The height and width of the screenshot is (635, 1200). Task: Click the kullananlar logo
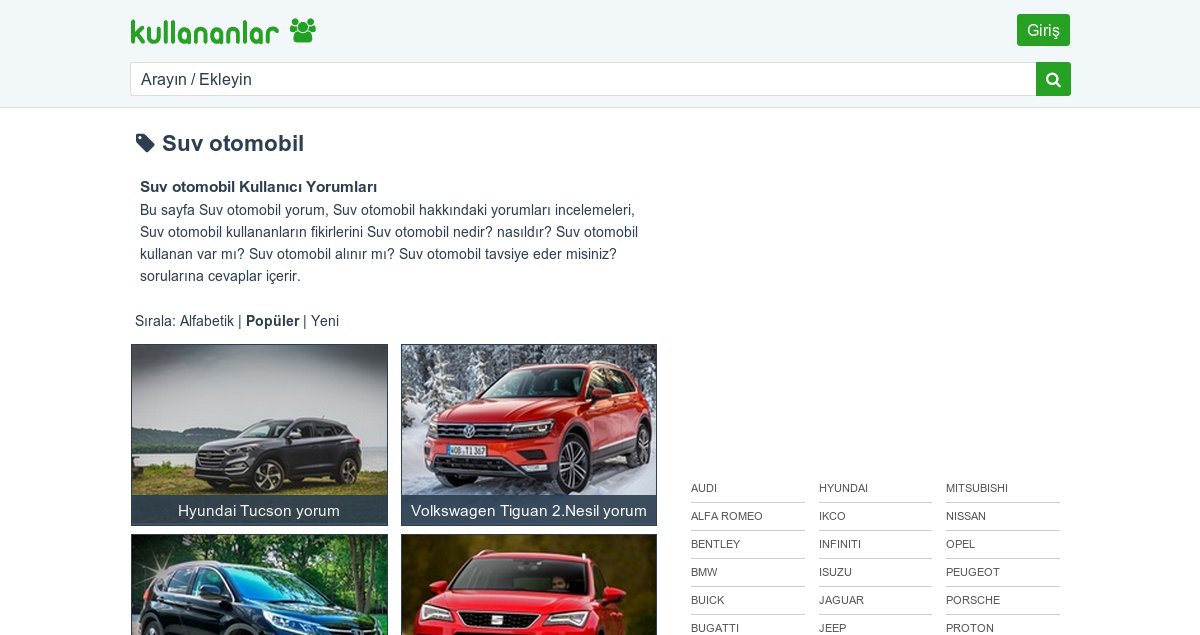pos(223,31)
